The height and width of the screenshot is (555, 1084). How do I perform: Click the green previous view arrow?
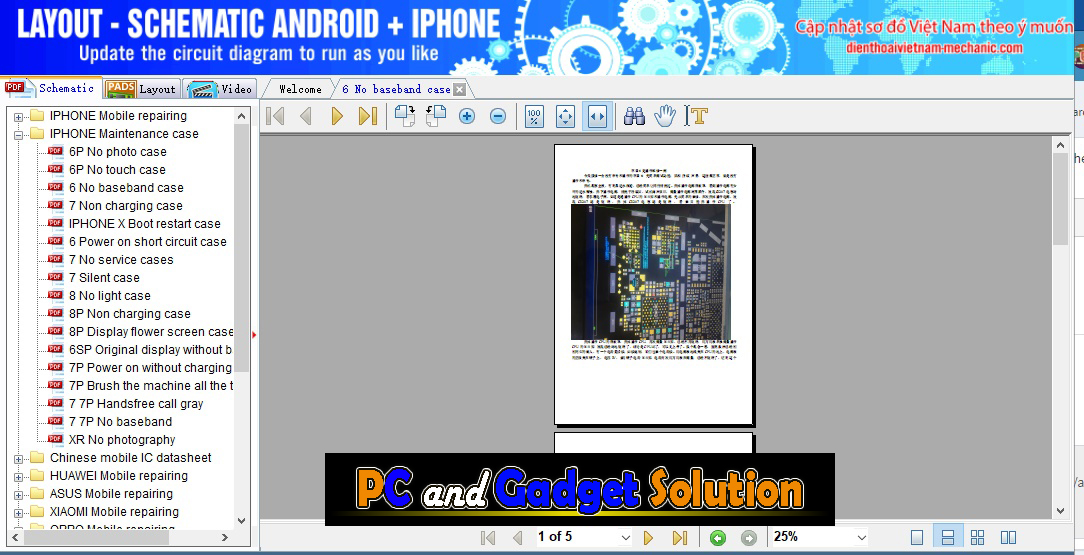pos(718,538)
